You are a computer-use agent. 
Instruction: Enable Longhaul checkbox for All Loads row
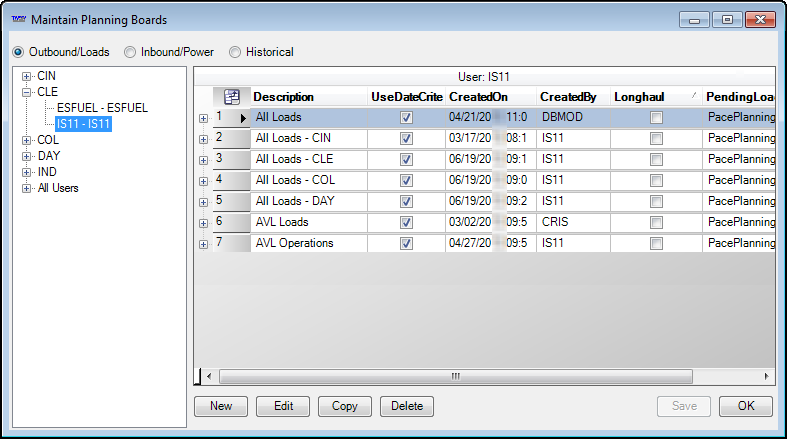point(656,117)
